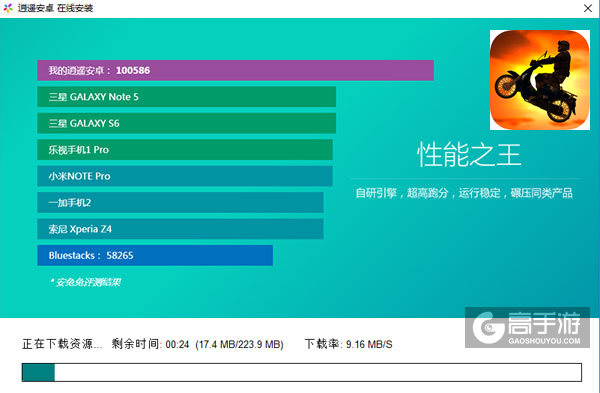Image resolution: width=600 pixels, height=393 pixels.
Task: Click the installer logo in title bar
Action: click(x=8, y=8)
